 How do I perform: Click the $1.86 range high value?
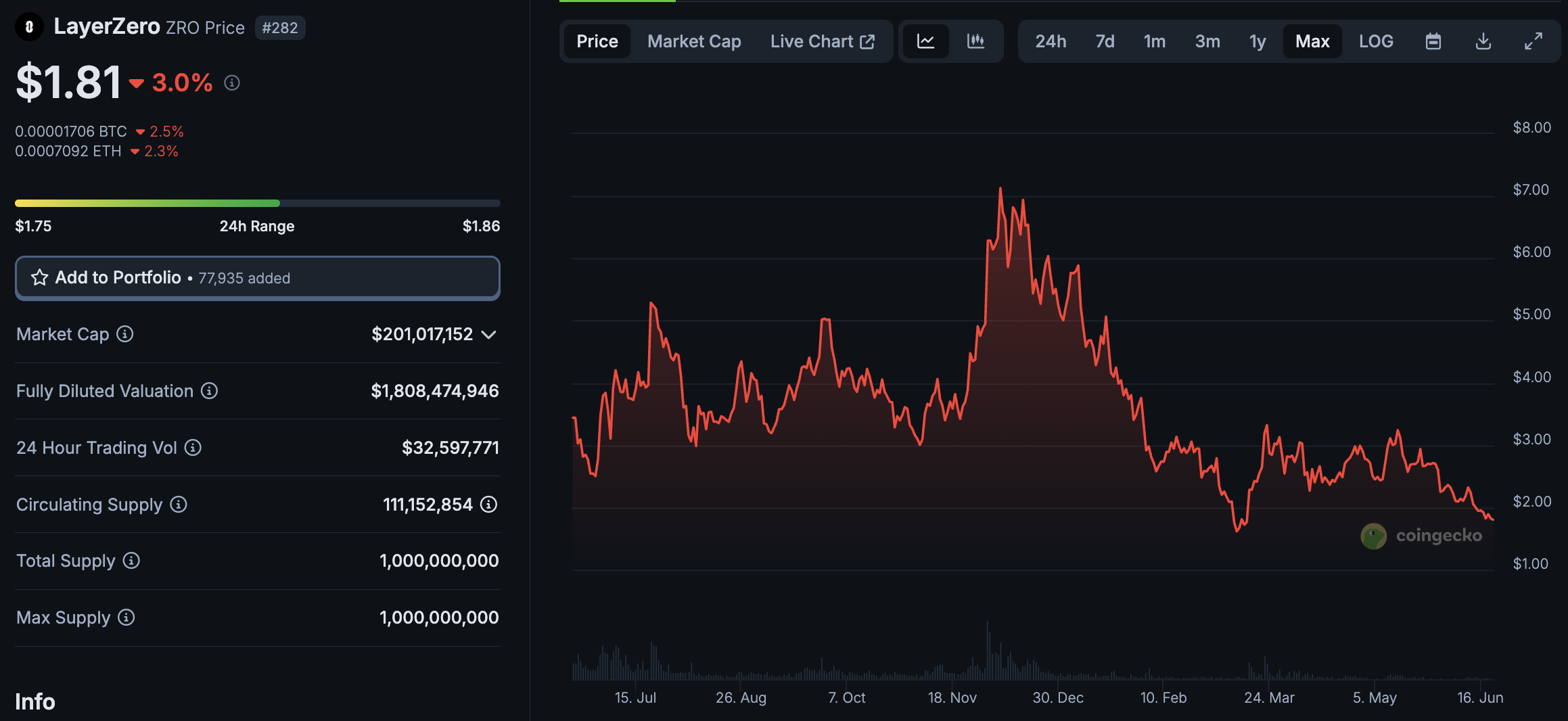coord(481,226)
